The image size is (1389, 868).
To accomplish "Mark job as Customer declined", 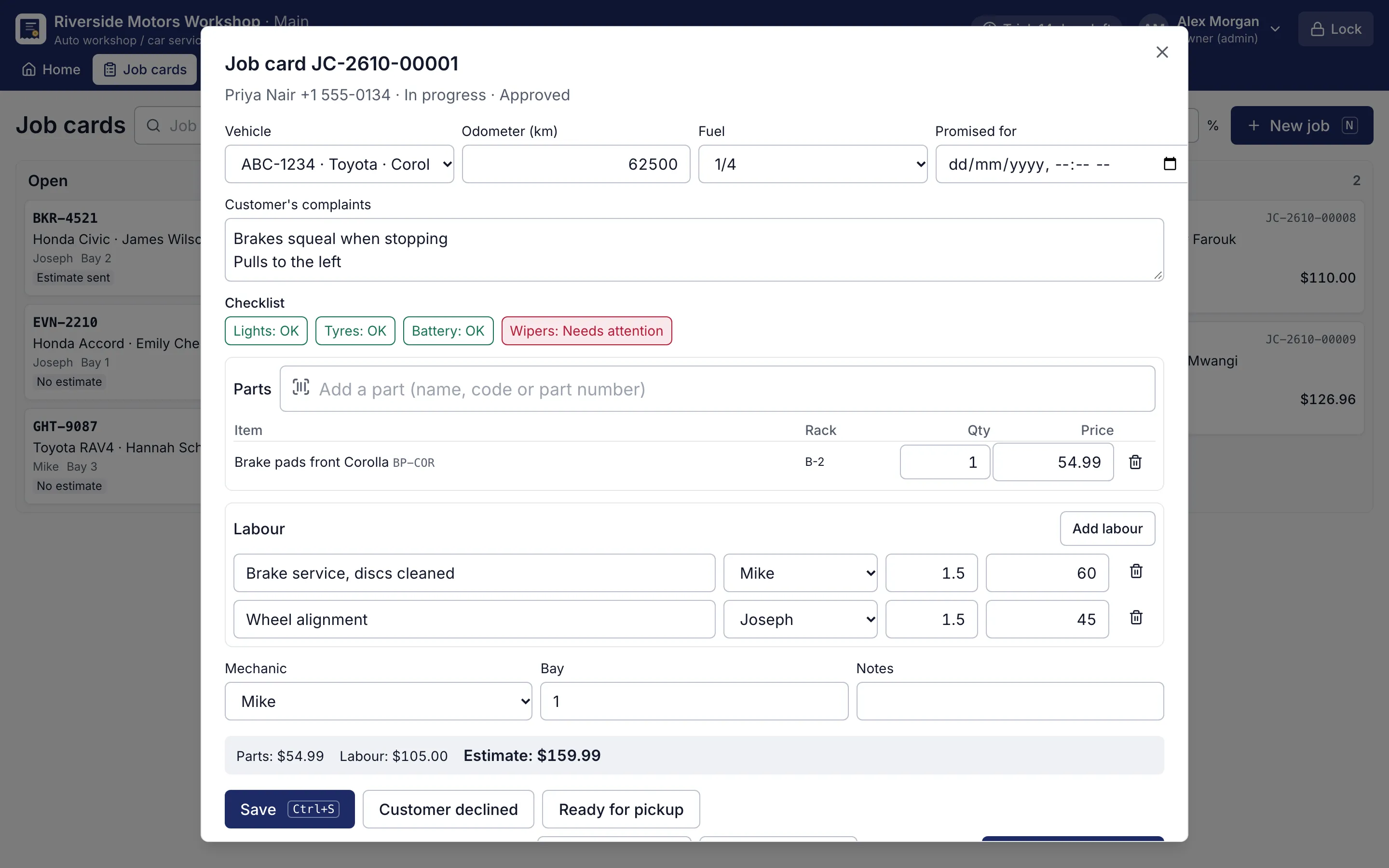I will coord(448,809).
